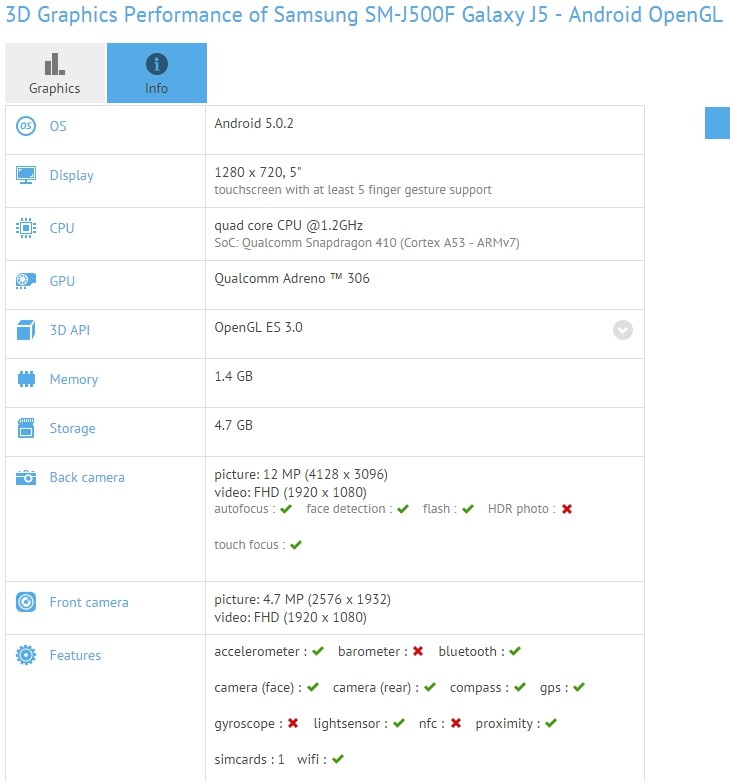Click the quad core CPU @1.2GHz text
The height and width of the screenshot is (781, 730).
288,226
